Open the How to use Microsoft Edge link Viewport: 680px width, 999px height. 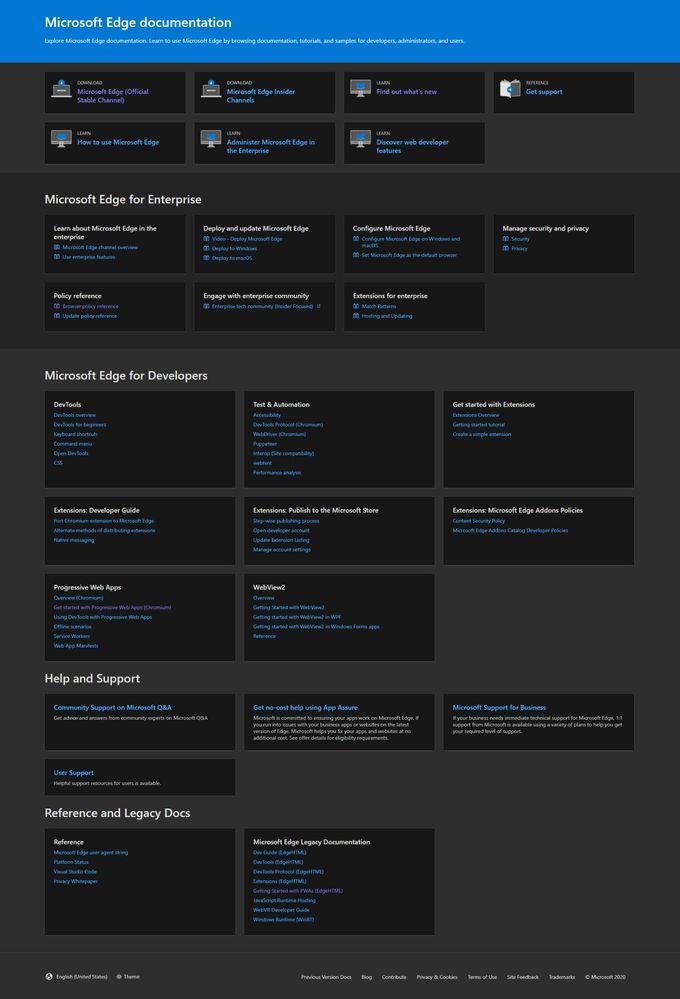[118, 142]
